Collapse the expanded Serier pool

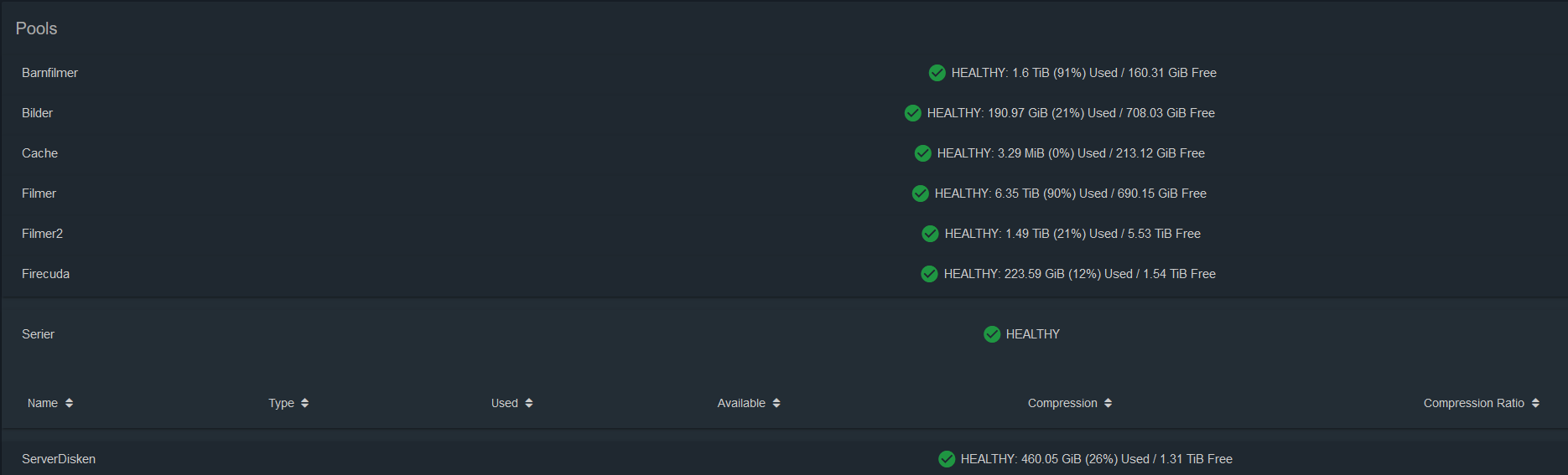tap(39, 334)
